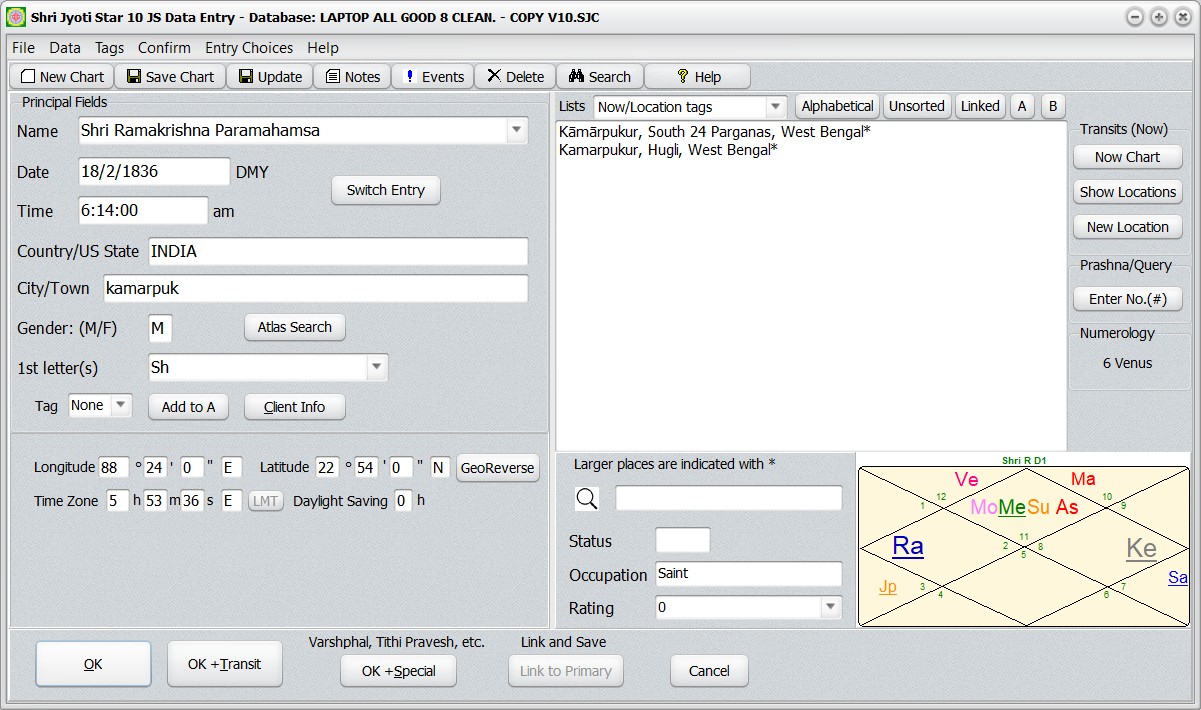
Task: Open the Tags menu
Action: [x=110, y=47]
